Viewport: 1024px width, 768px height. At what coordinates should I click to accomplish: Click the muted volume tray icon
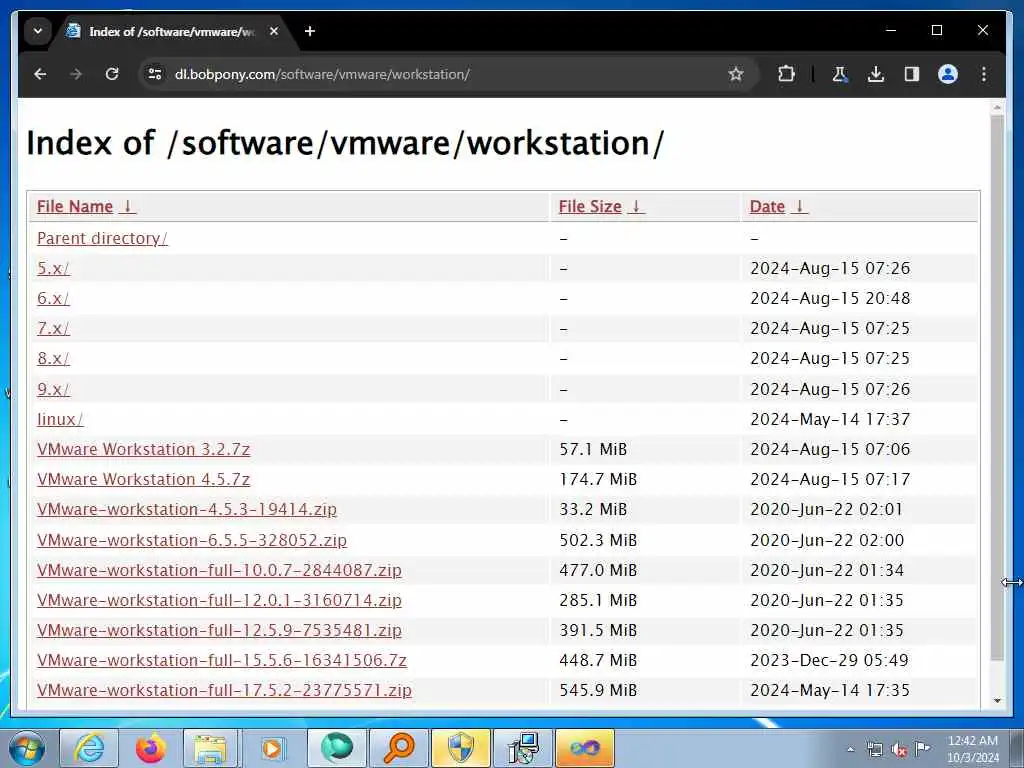(x=899, y=750)
